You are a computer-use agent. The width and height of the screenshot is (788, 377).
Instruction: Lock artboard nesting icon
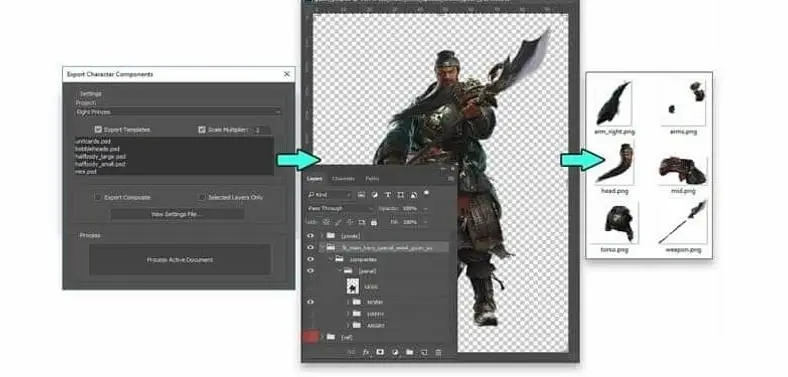tap(362, 222)
